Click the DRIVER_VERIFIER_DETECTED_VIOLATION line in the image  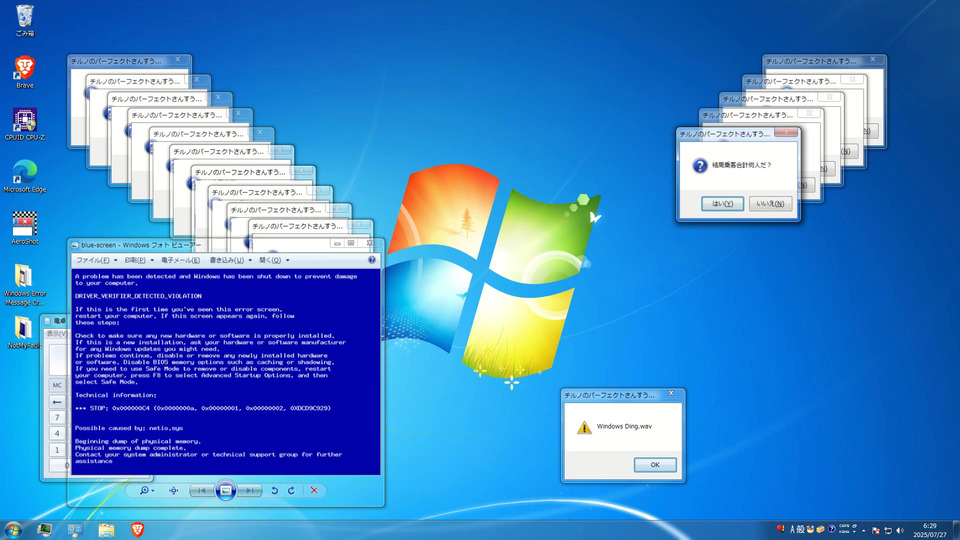tap(138, 296)
